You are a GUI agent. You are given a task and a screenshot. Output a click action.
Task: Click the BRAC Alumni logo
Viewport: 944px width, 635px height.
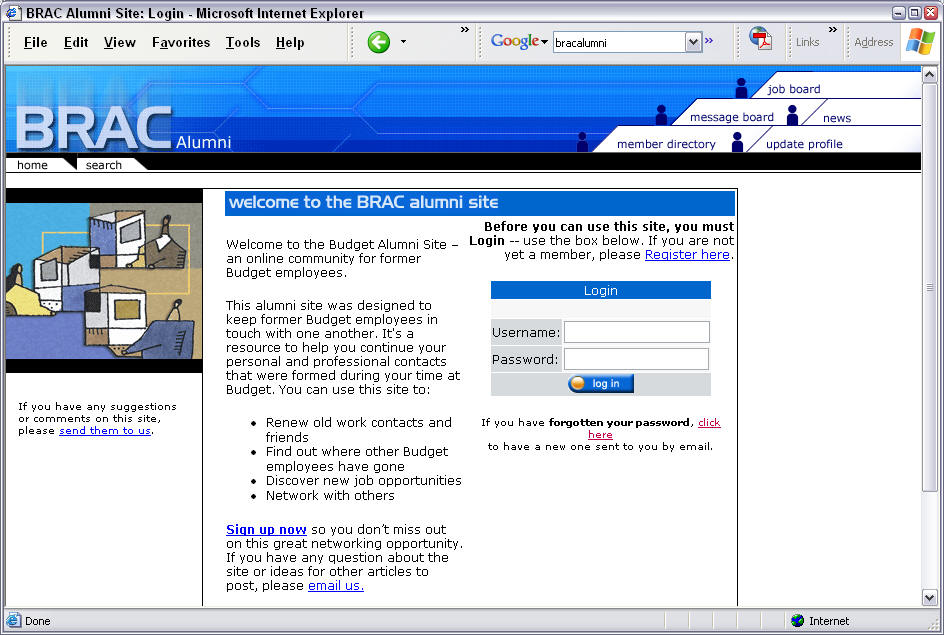pyautogui.click(x=123, y=129)
